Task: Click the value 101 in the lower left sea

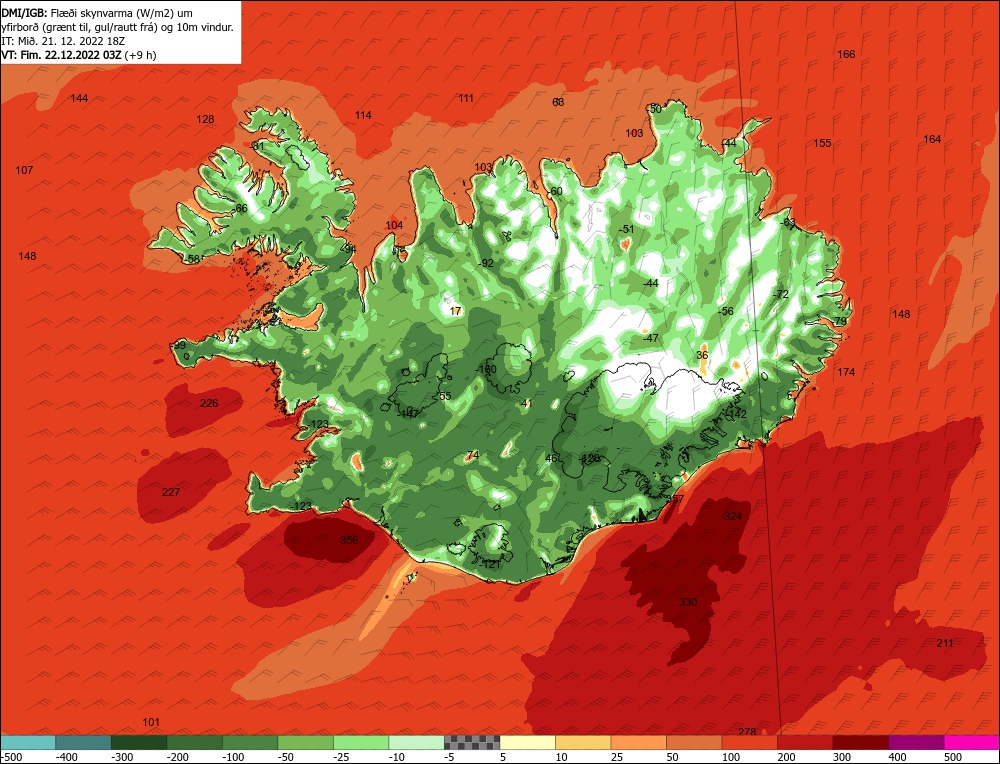Action: click(151, 723)
